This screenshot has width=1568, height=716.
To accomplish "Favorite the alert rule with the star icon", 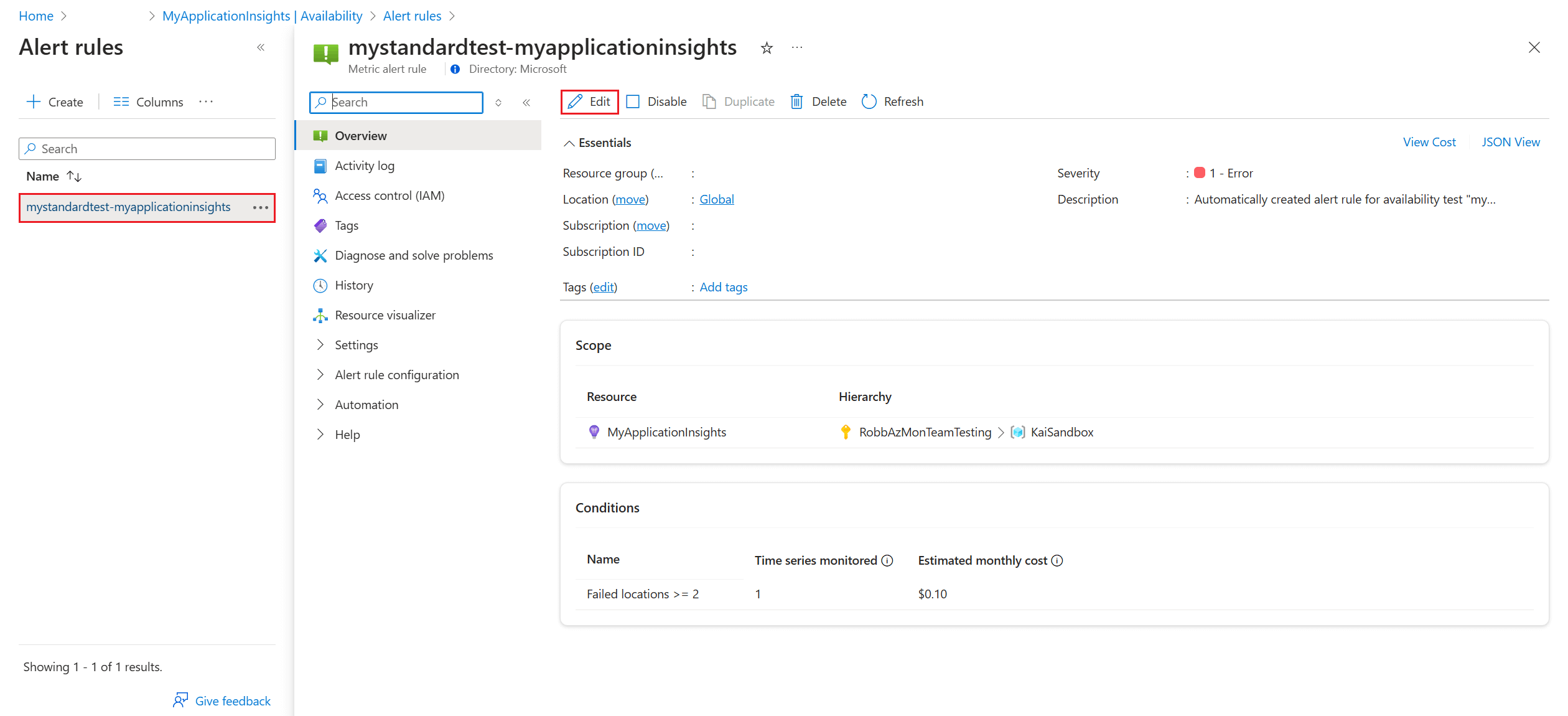I will click(767, 48).
